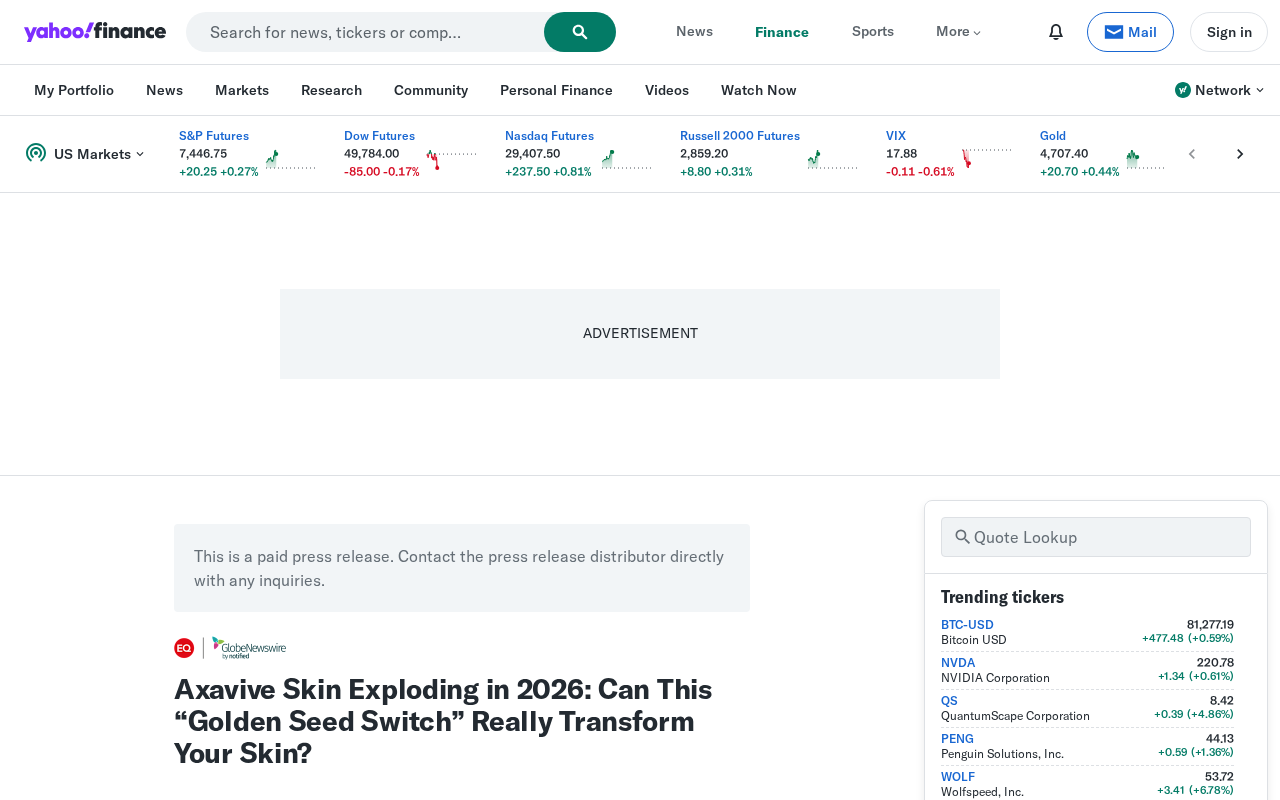The height and width of the screenshot is (800, 1280).
Task: Expand the More menu
Action: click(958, 32)
